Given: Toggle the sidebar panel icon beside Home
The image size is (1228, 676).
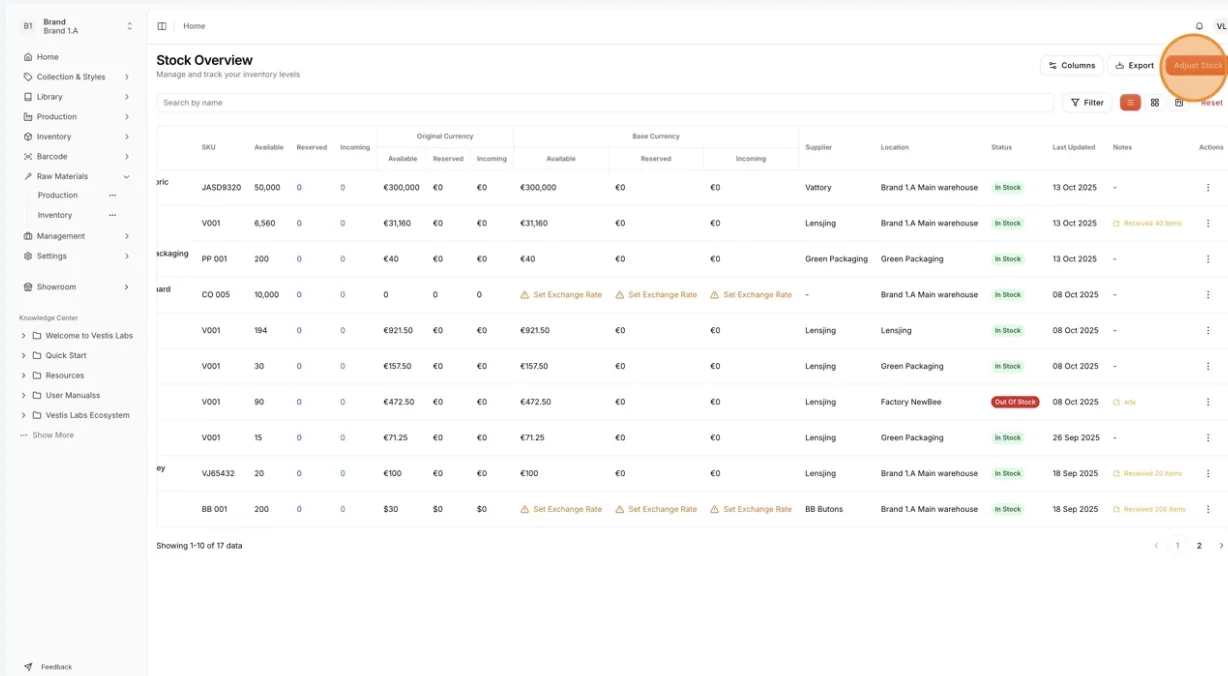Looking at the screenshot, I should 162,26.
